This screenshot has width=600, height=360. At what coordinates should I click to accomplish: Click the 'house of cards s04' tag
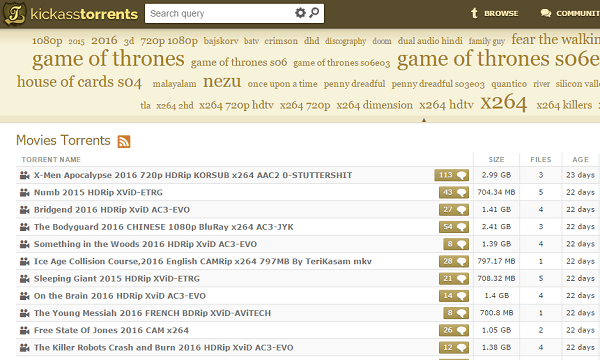(x=79, y=82)
